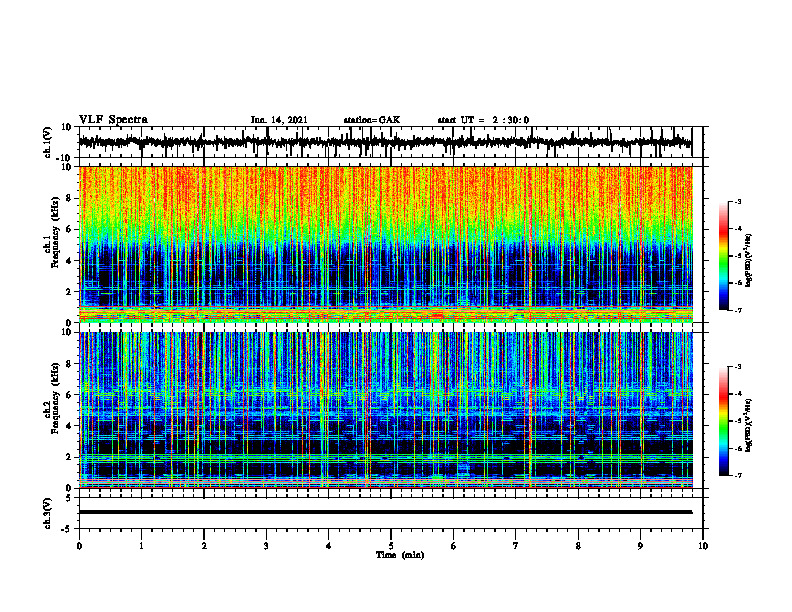Image resolution: width=792 pixels, height=612 pixels.
Task: Click the log(PSD) label beside ch.2 color bar
Action: (749, 425)
